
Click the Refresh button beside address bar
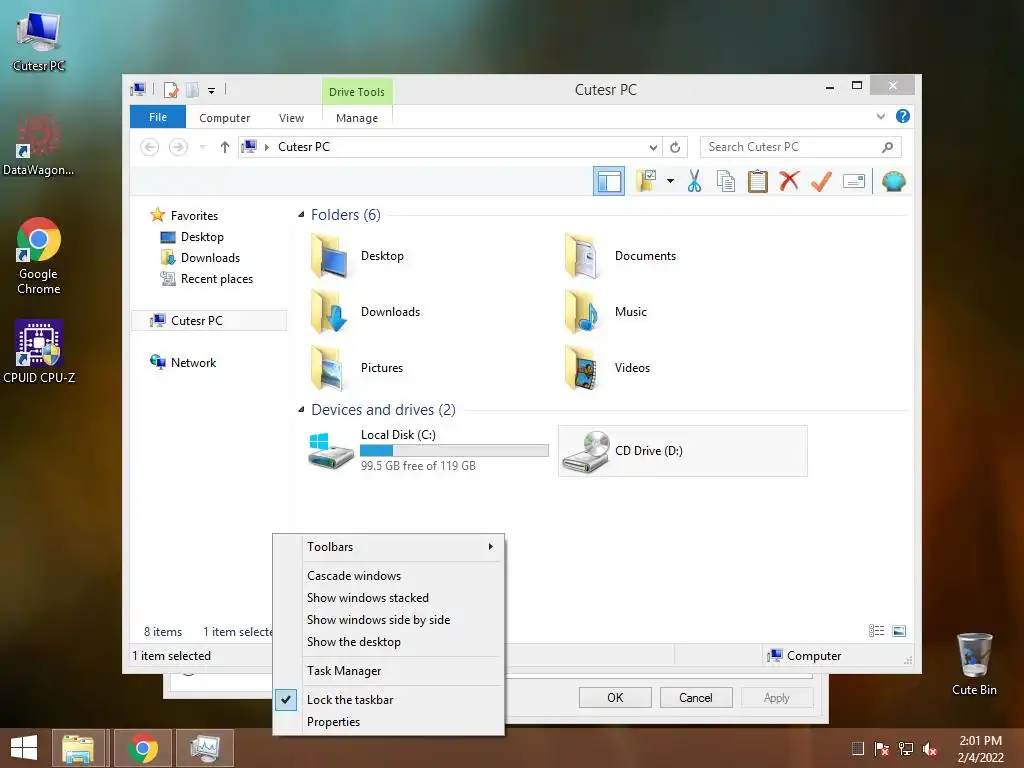pyautogui.click(x=675, y=147)
